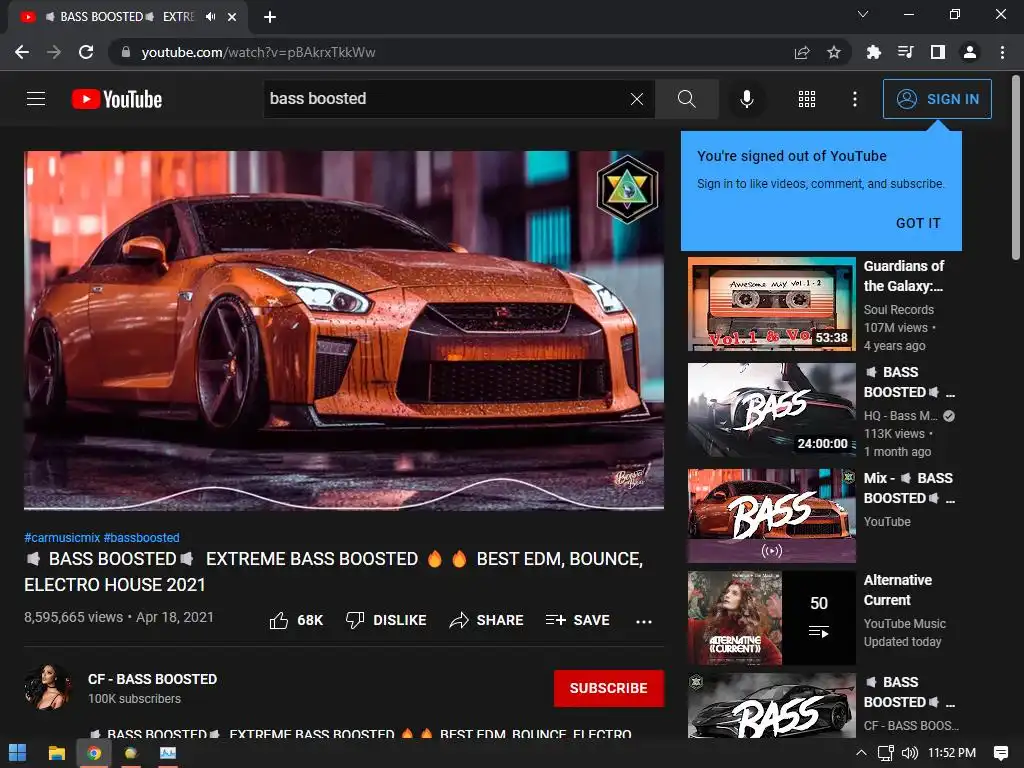This screenshot has height=768, width=1024.
Task: Open the Chrome extensions puzzle icon
Action: 874,52
